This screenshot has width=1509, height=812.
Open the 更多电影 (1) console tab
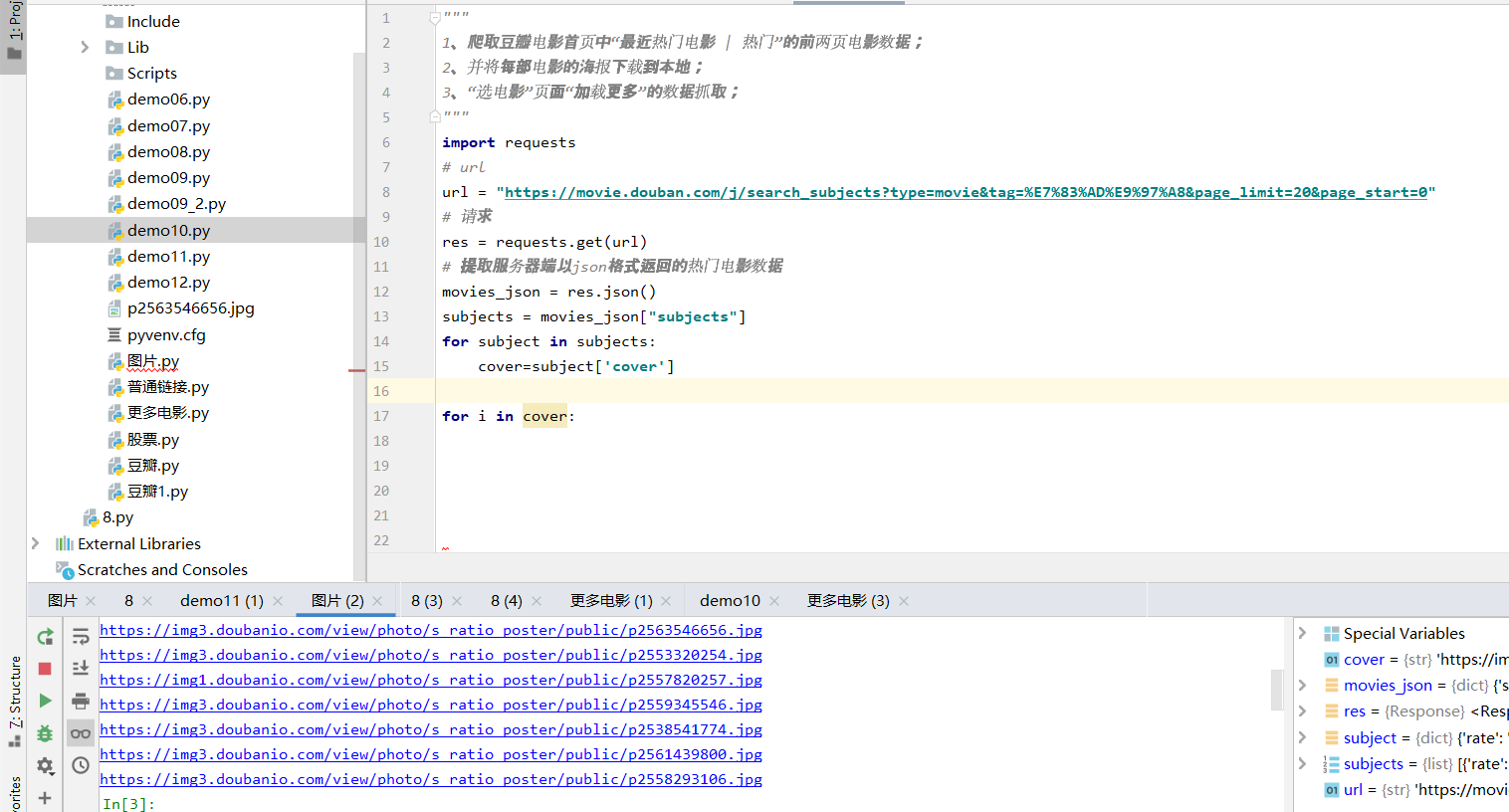tap(611, 601)
